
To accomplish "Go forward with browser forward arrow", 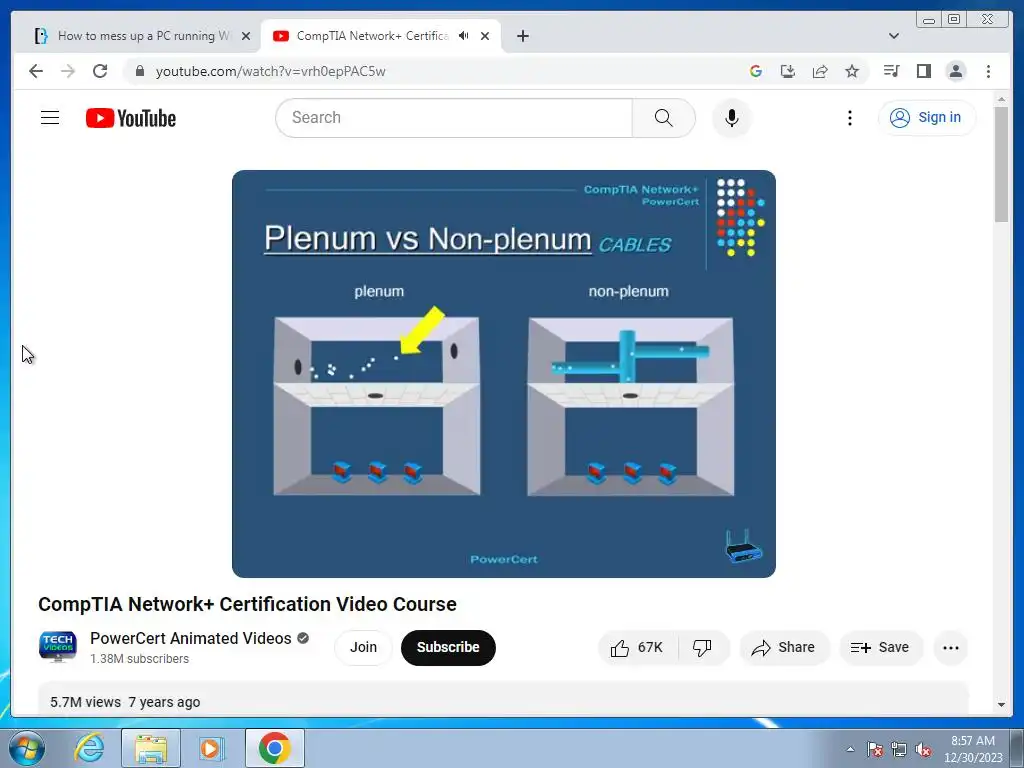I will pyautogui.click(x=68, y=71).
